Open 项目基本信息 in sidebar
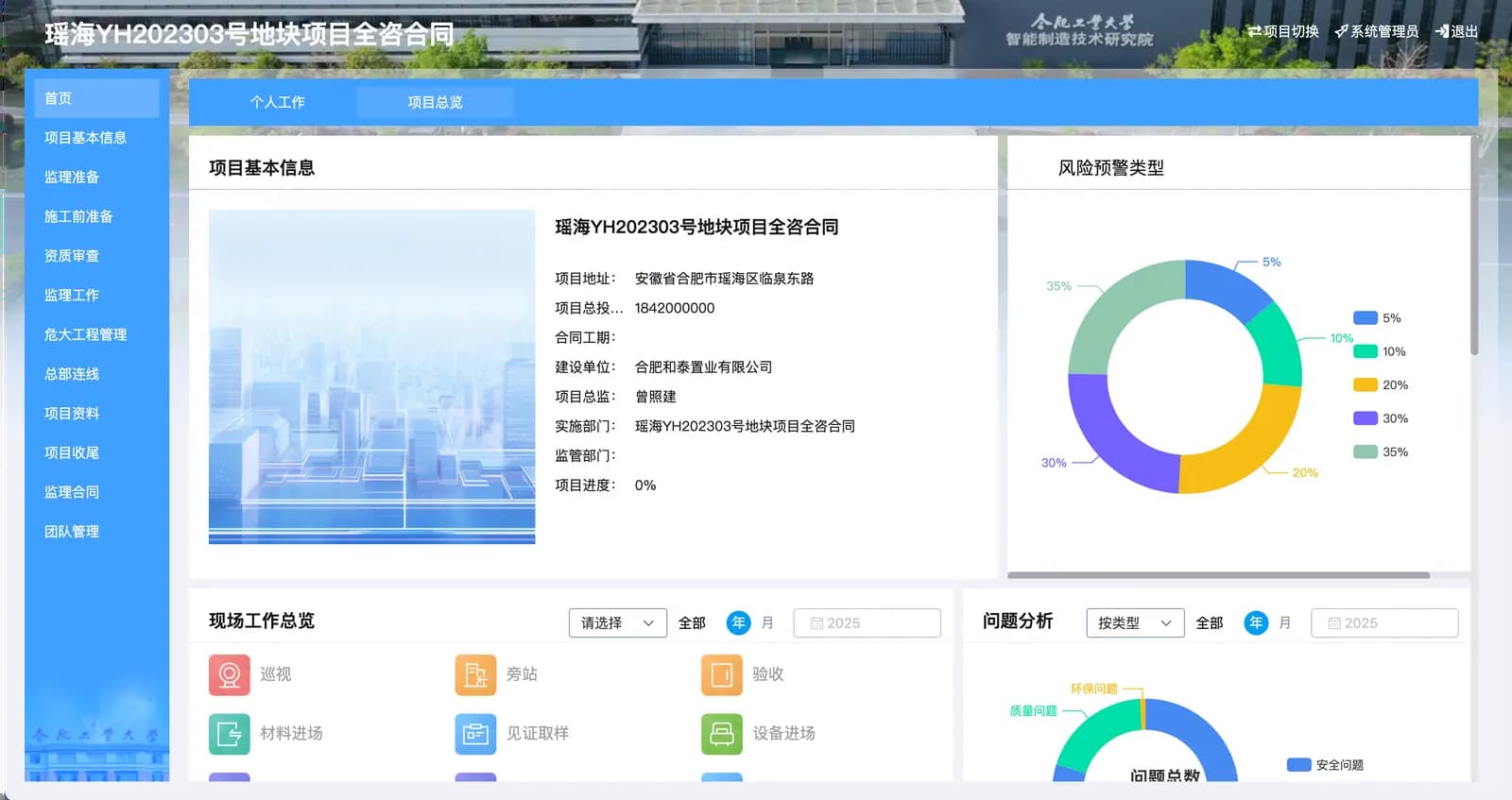1512x800 pixels. [x=96, y=138]
